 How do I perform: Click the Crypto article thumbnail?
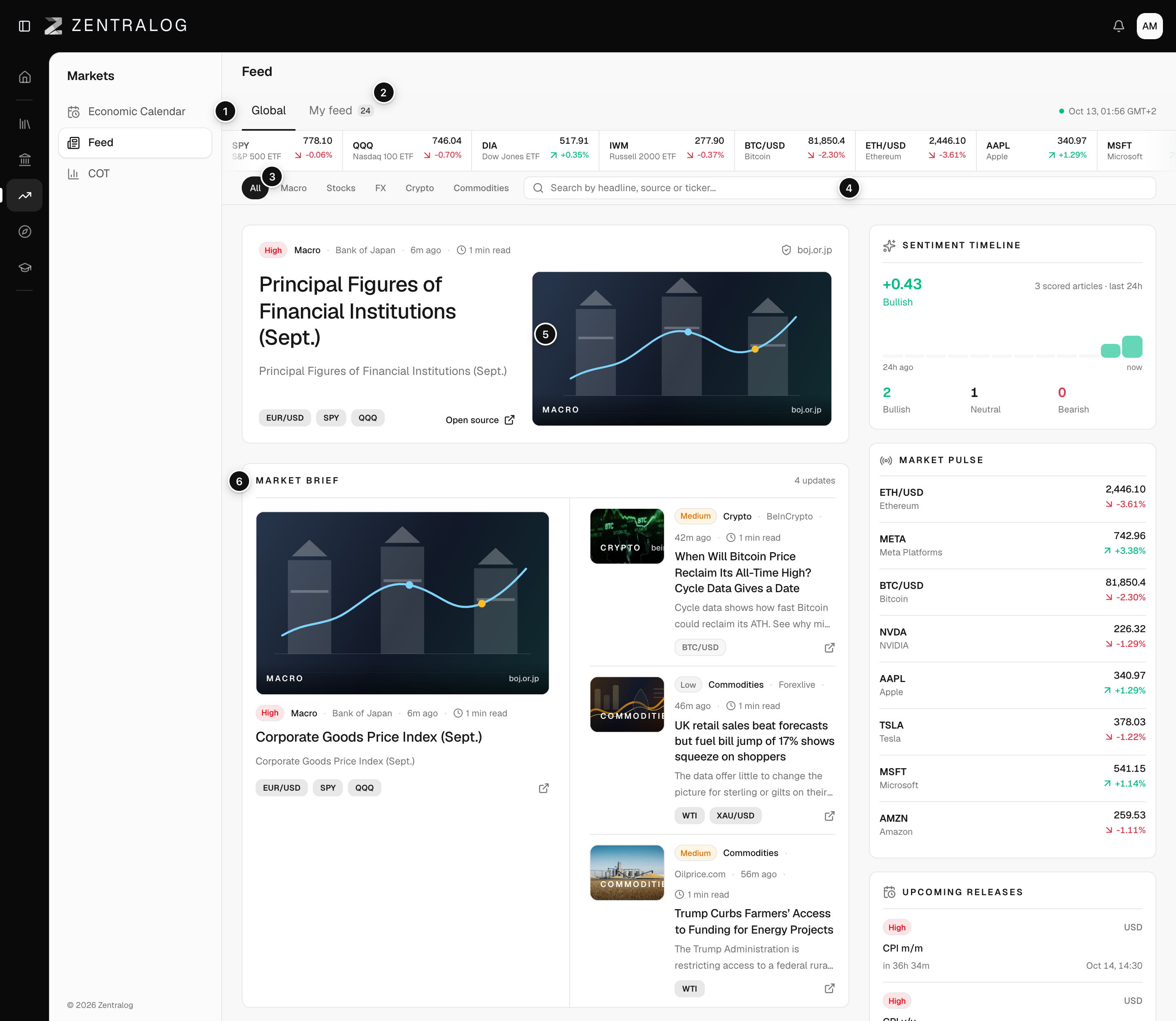click(x=627, y=536)
